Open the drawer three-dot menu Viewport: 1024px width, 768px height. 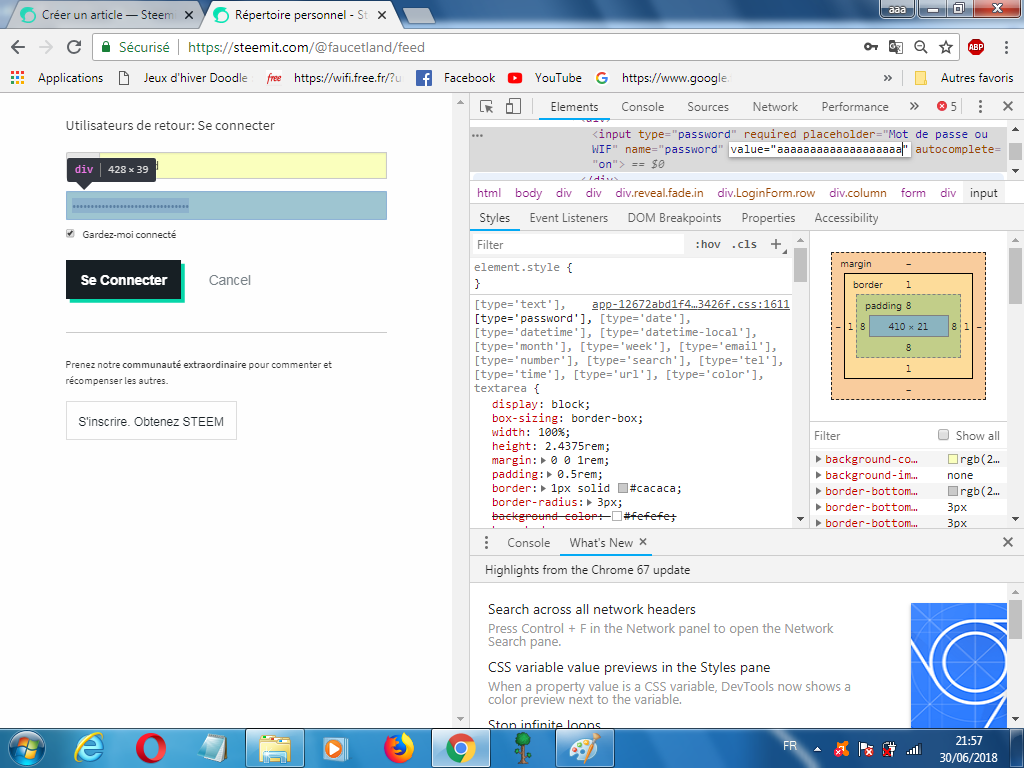(486, 543)
